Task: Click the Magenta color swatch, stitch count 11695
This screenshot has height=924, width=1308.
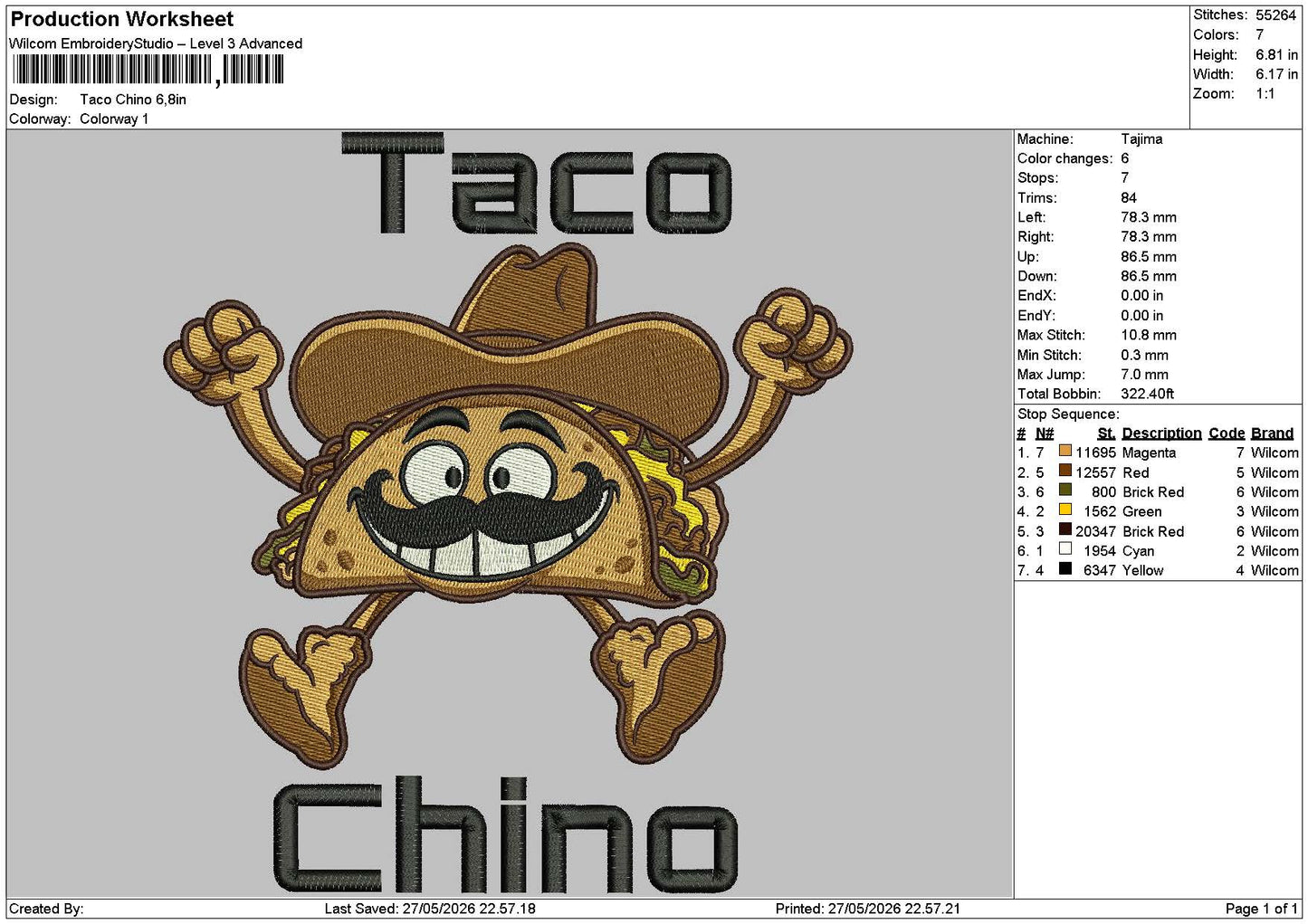Action: pos(1065,451)
